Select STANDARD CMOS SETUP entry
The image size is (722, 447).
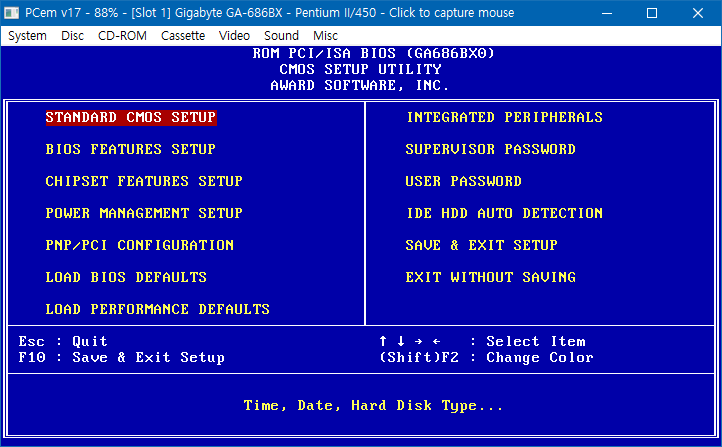pos(131,117)
